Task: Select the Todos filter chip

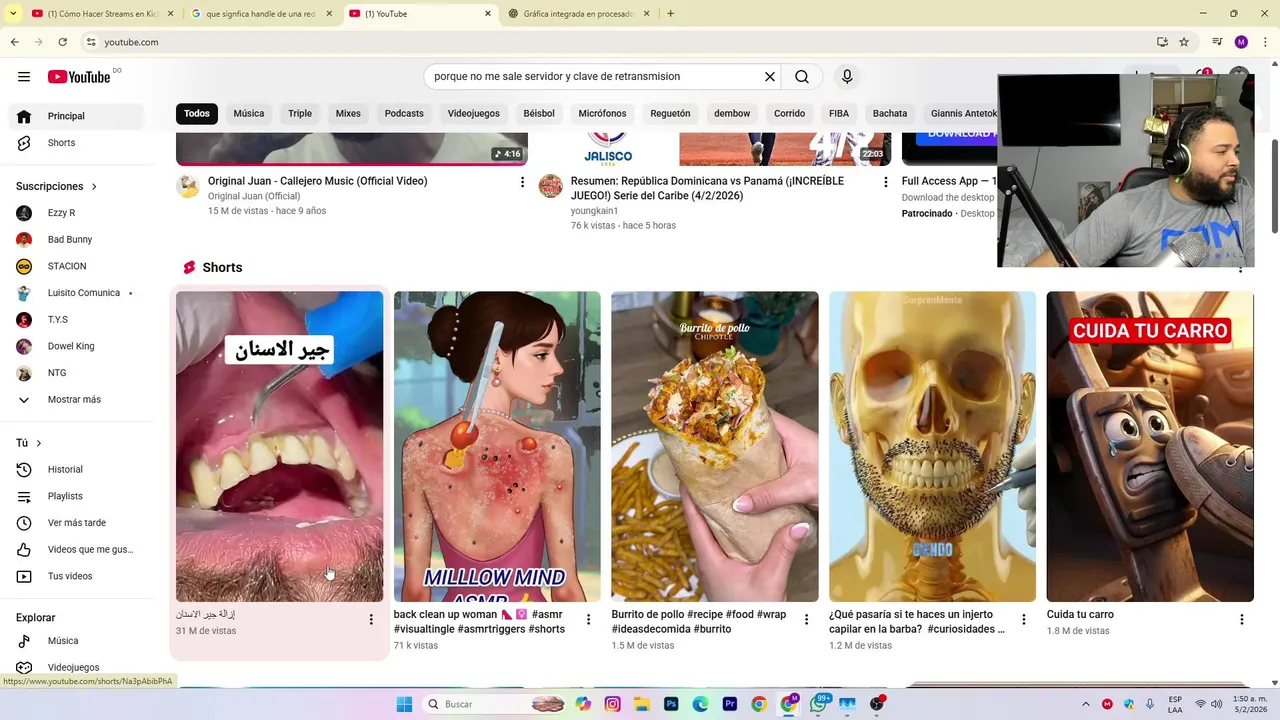Action: [x=197, y=114]
